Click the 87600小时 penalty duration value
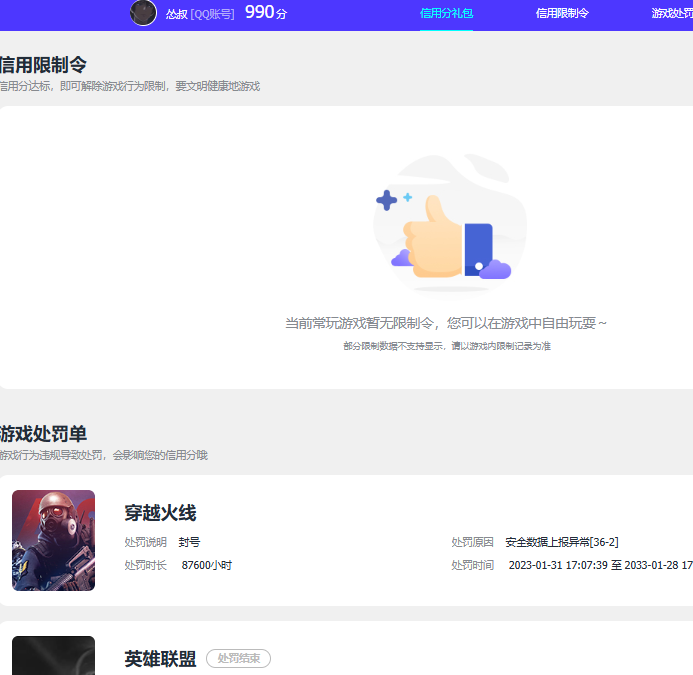693x675 pixels. (x=207, y=565)
